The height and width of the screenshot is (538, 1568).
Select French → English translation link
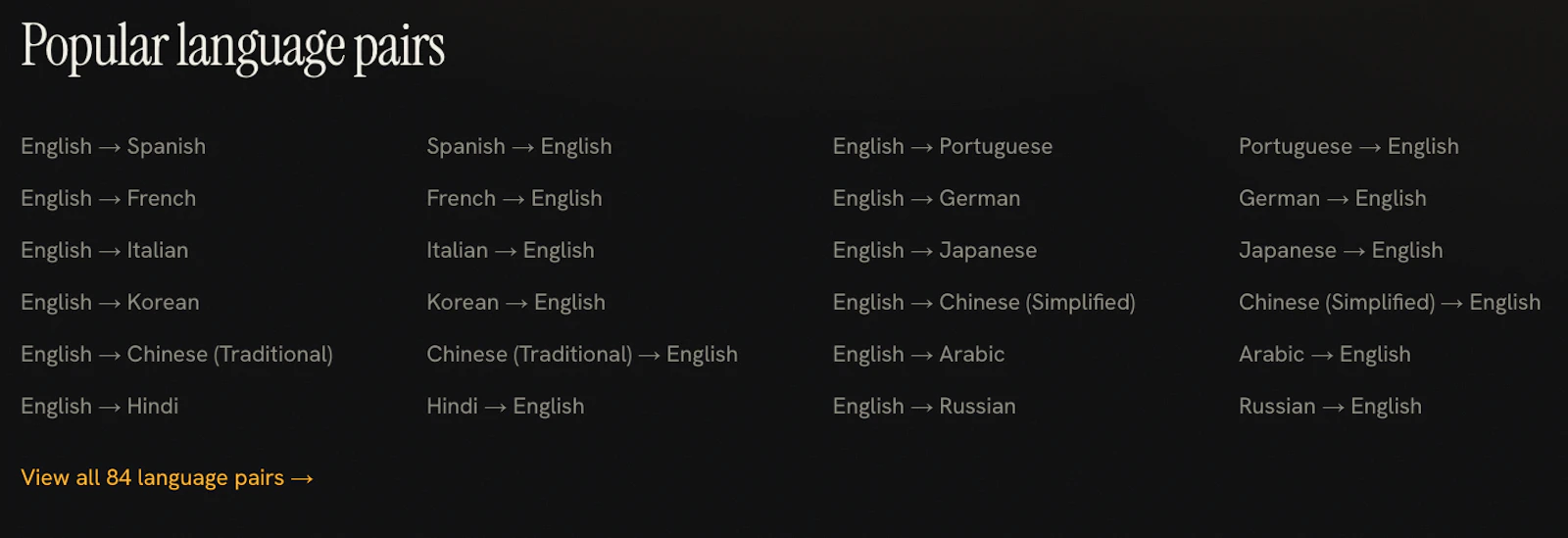click(514, 198)
